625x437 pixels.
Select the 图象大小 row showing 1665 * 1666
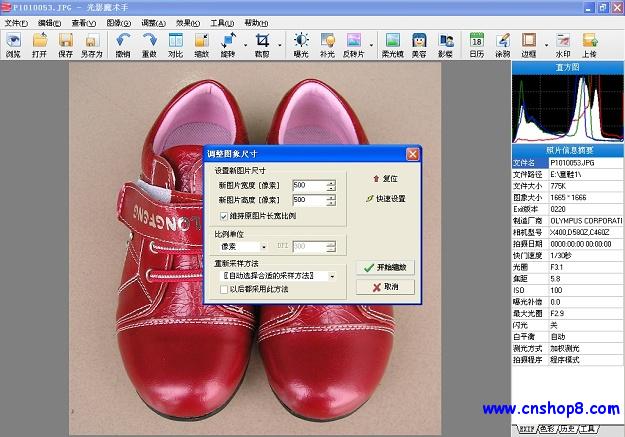568,197
